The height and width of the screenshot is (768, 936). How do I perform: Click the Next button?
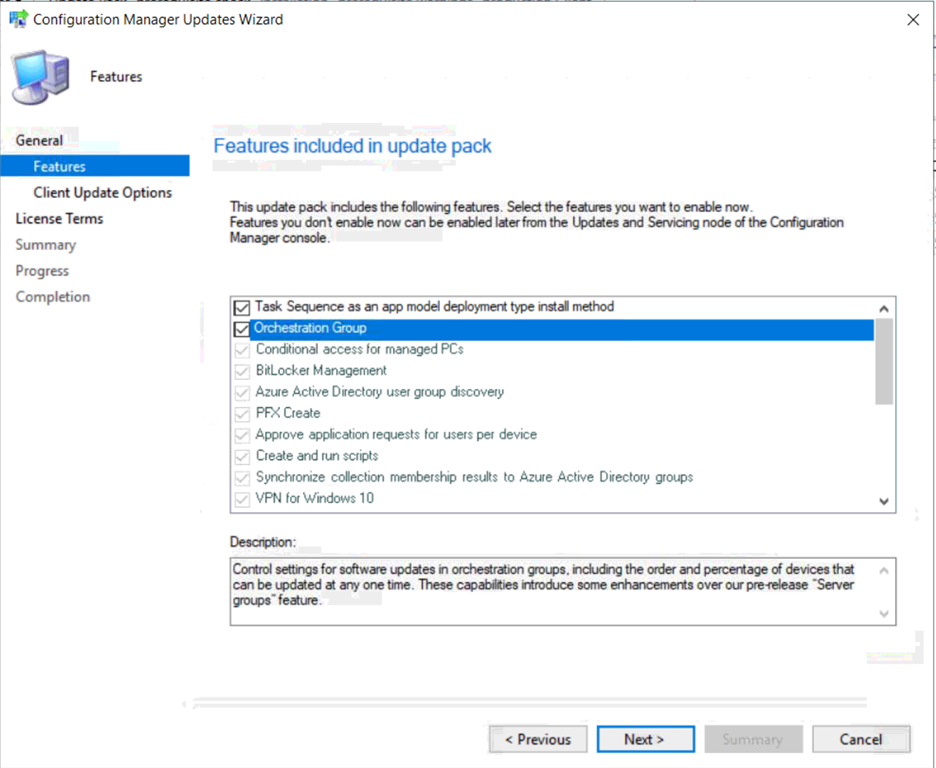[x=645, y=739]
